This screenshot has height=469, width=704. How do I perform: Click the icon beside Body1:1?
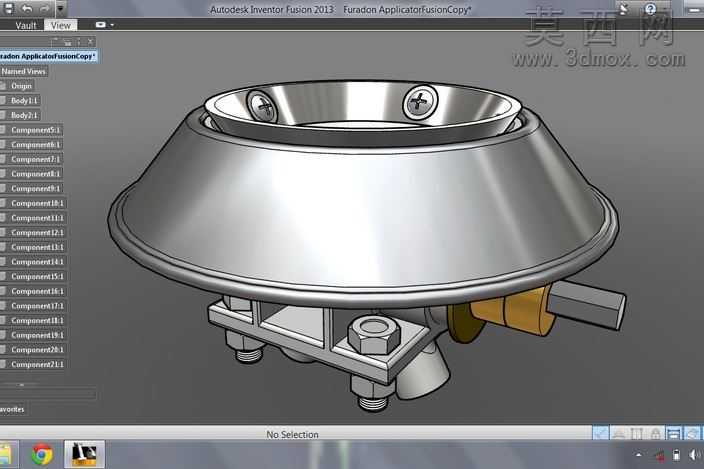pos(3,101)
